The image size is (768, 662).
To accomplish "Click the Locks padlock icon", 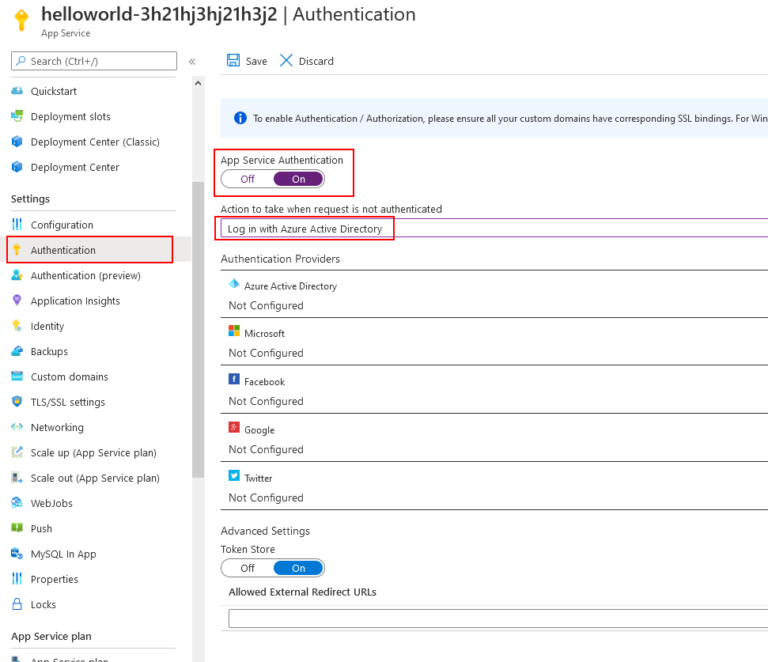I will 17,604.
